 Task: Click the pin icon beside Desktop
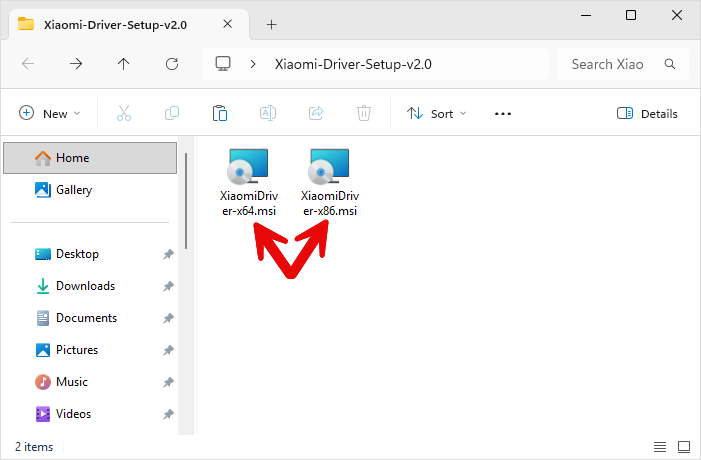pos(169,254)
